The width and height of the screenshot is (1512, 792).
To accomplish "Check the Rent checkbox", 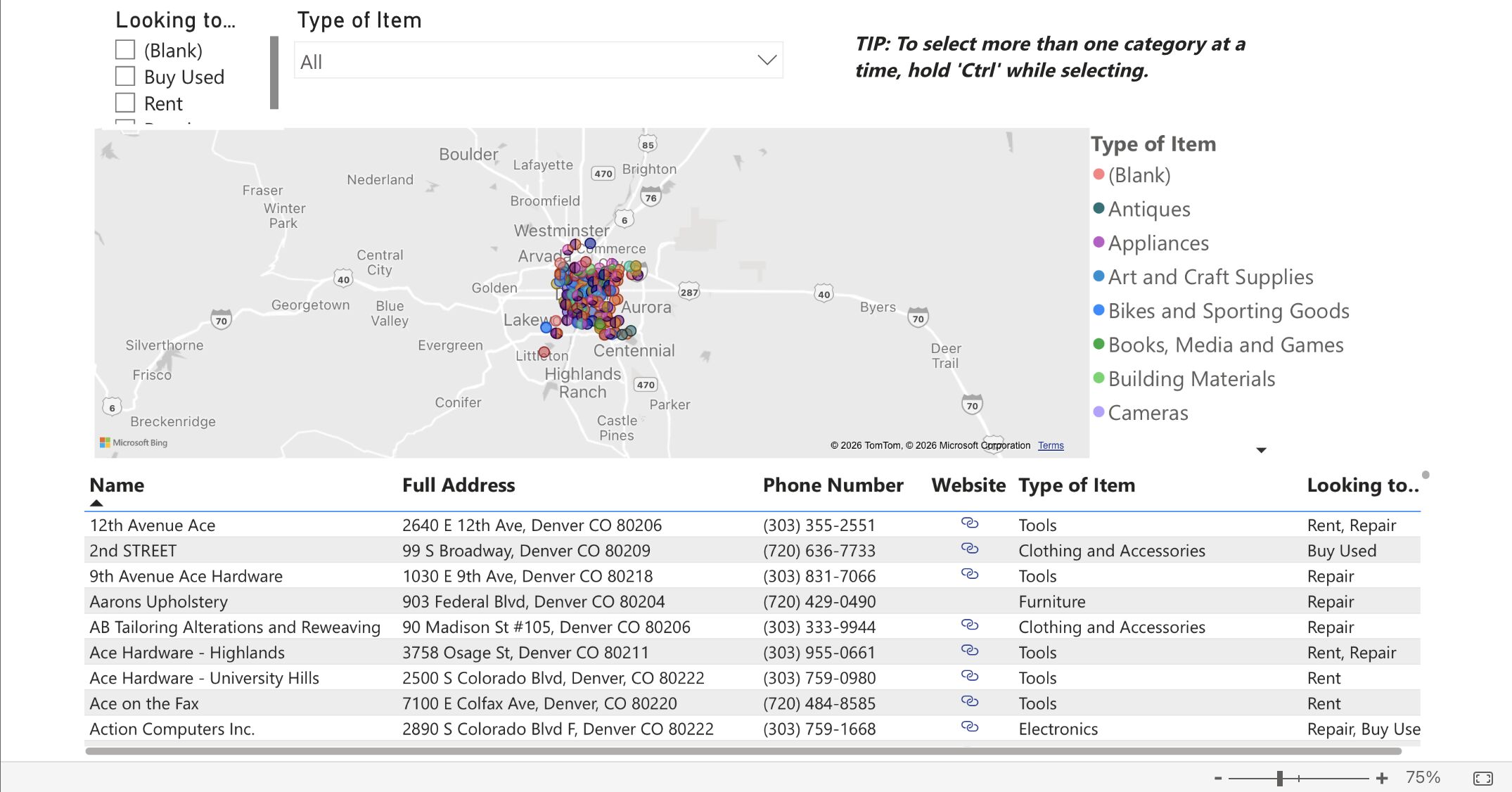I will coord(125,103).
